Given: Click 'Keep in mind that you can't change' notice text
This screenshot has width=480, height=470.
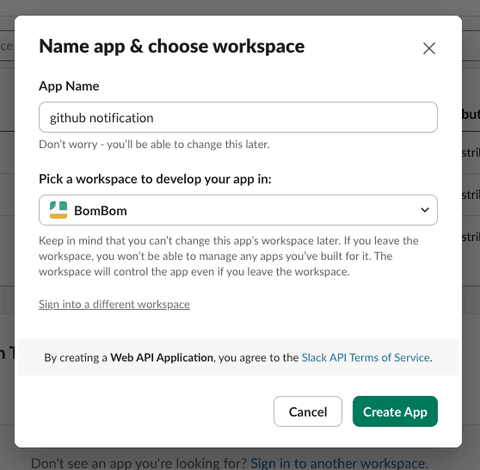Looking at the screenshot, I should (x=229, y=256).
